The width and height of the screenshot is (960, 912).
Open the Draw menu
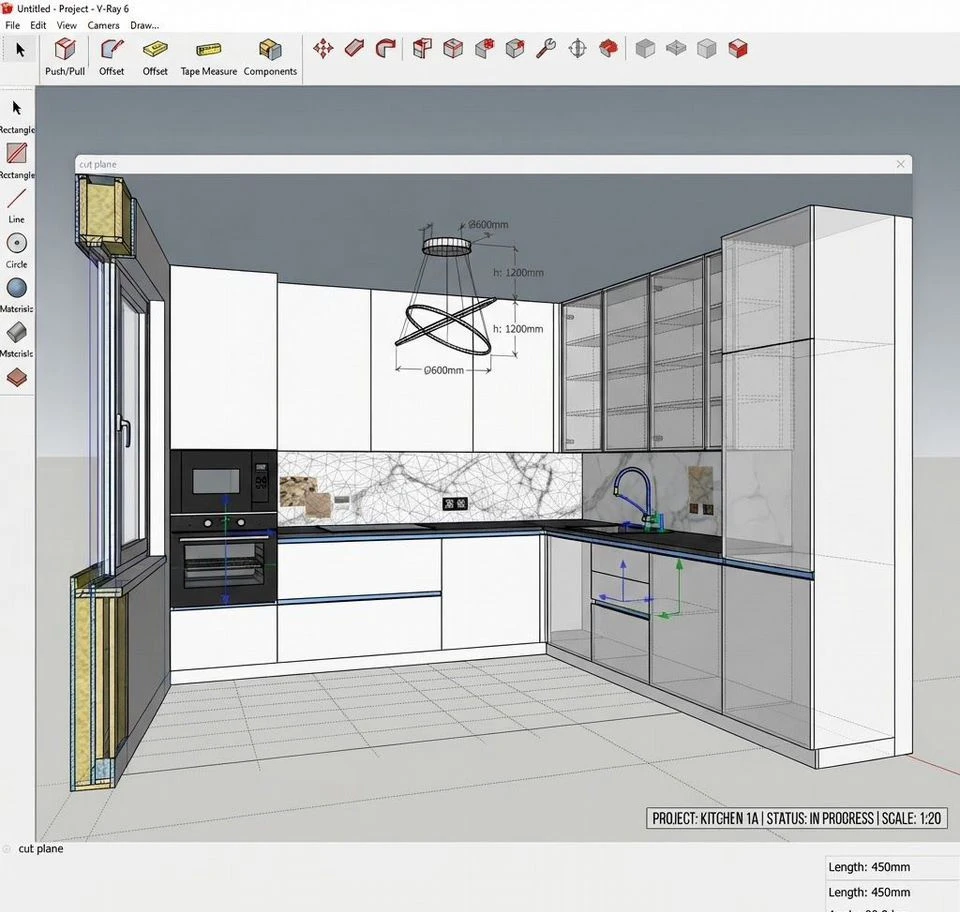144,25
